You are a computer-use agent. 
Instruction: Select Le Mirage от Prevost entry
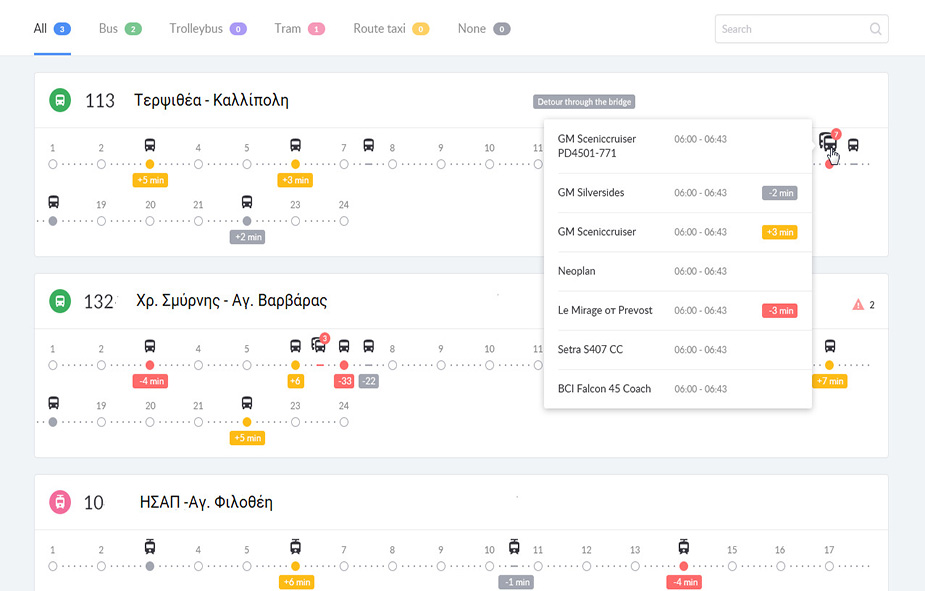click(605, 310)
